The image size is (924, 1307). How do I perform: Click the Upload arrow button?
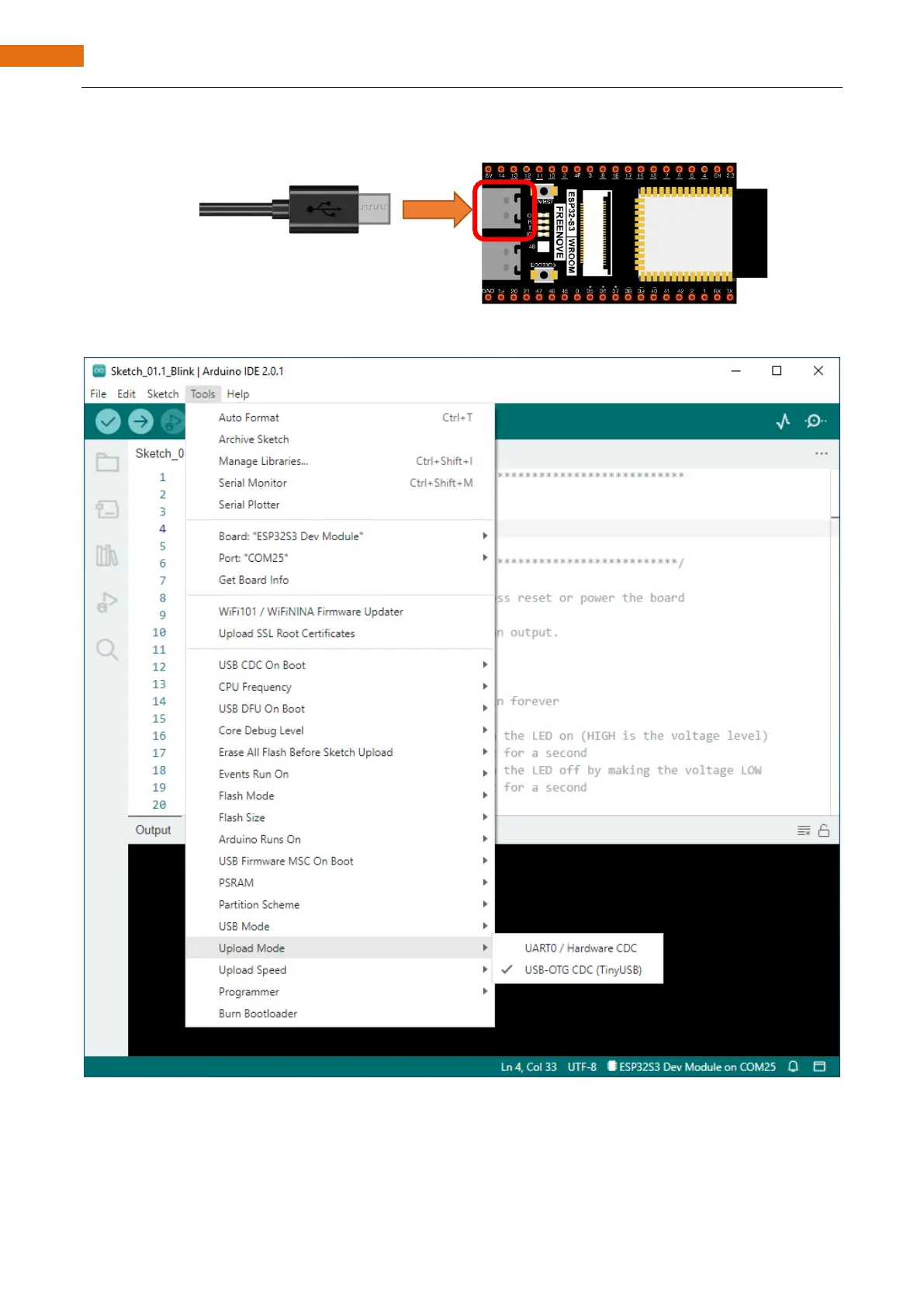click(x=140, y=421)
